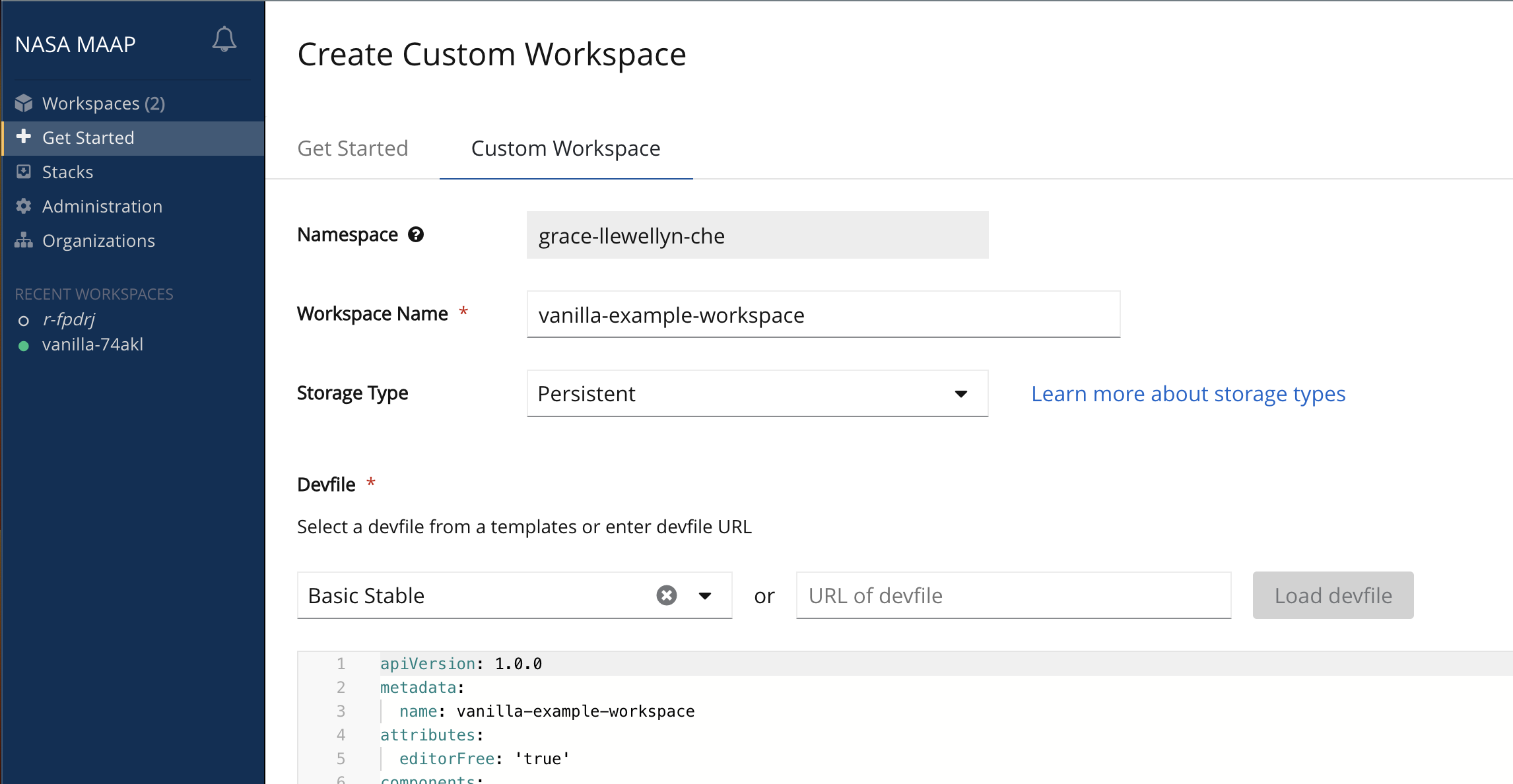This screenshot has height=784, width=1513.
Task: Switch to the Custom Workspace tab
Action: pos(566,148)
